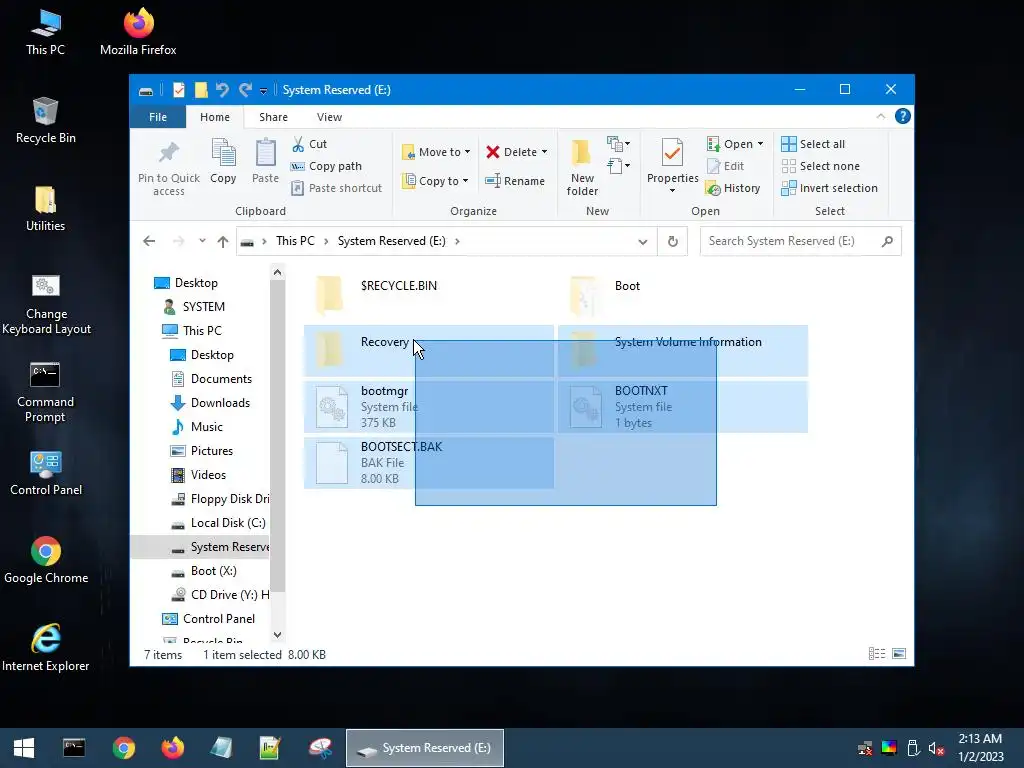Open Local Disk (C:) in navigation pane
This screenshot has width=1024, height=768.
tap(227, 523)
